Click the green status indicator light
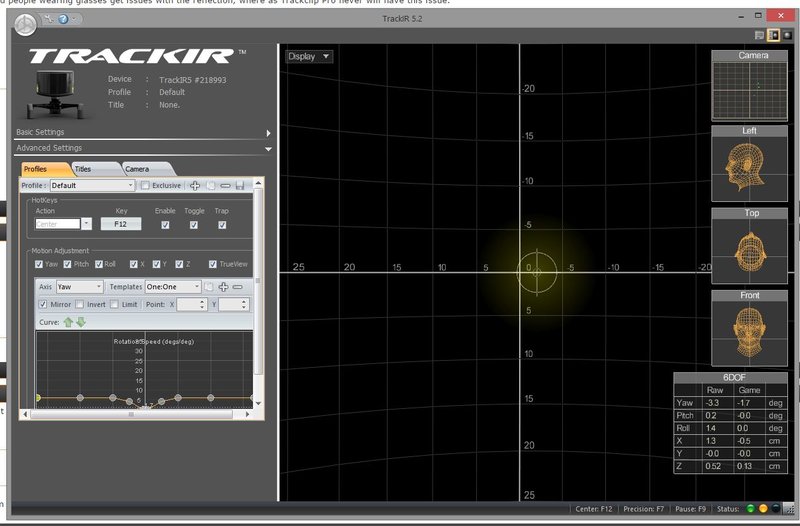This screenshot has height=526, width=800. tap(751, 508)
